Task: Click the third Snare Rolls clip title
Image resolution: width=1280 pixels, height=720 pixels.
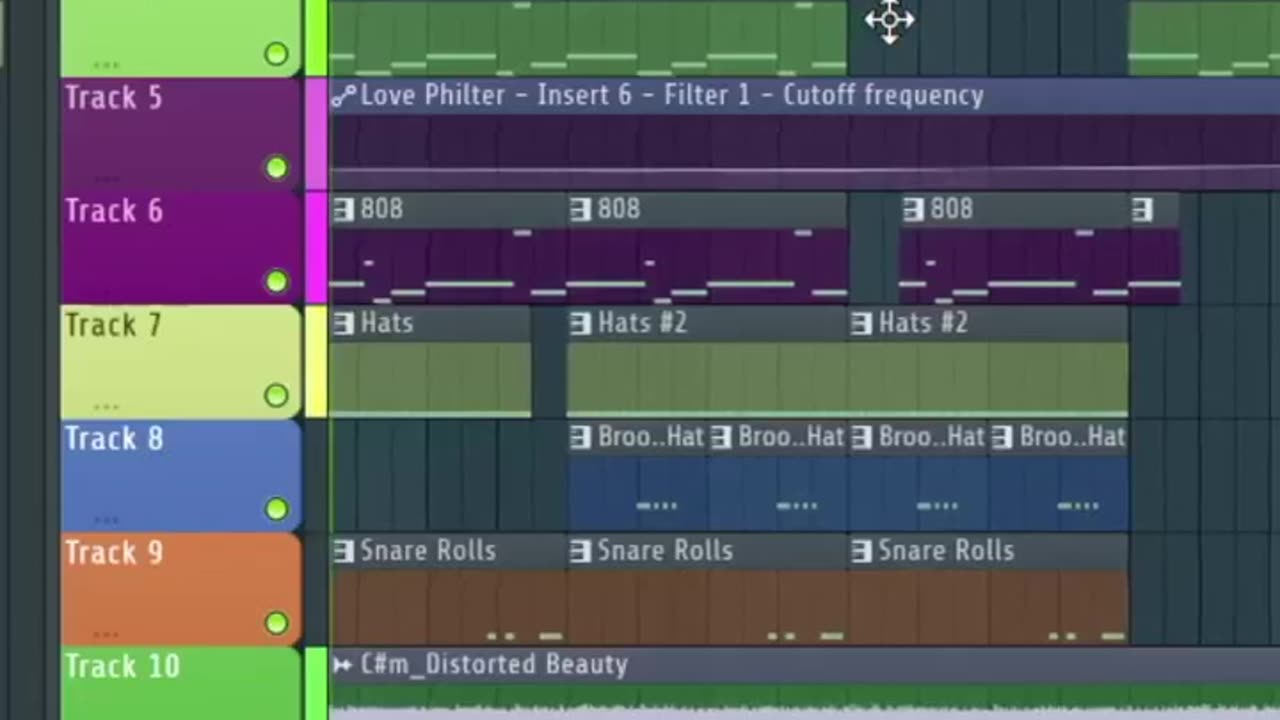Action: (x=946, y=551)
